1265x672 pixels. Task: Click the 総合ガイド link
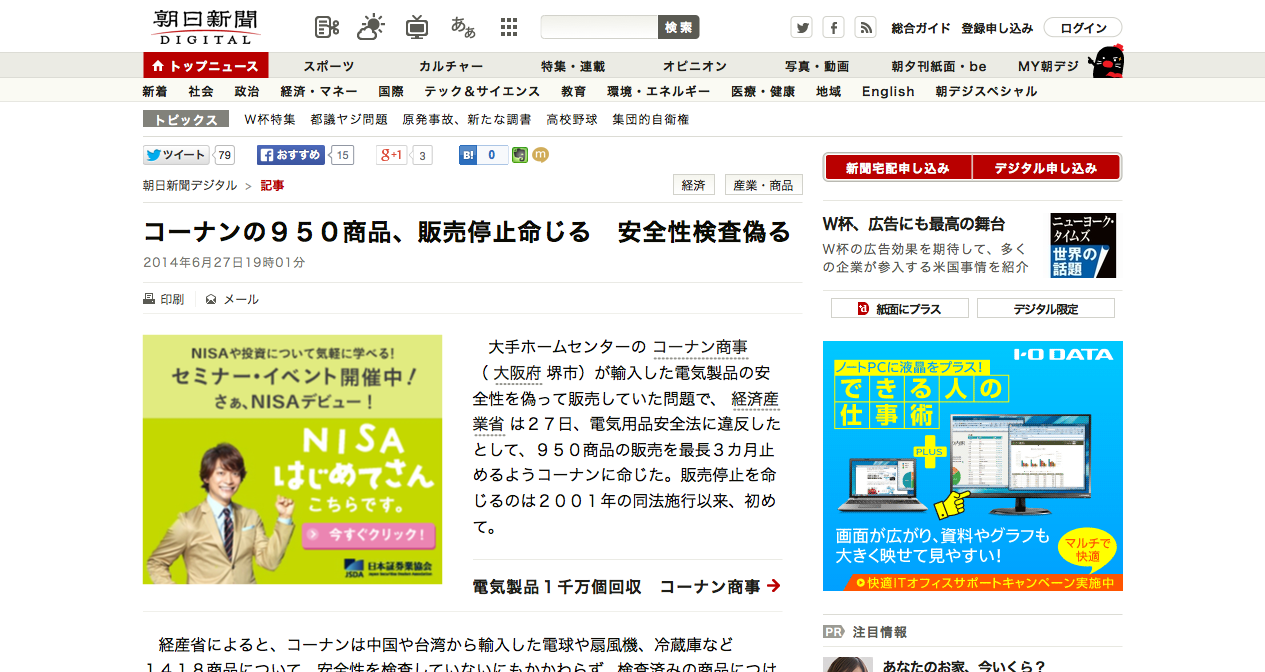pos(921,28)
